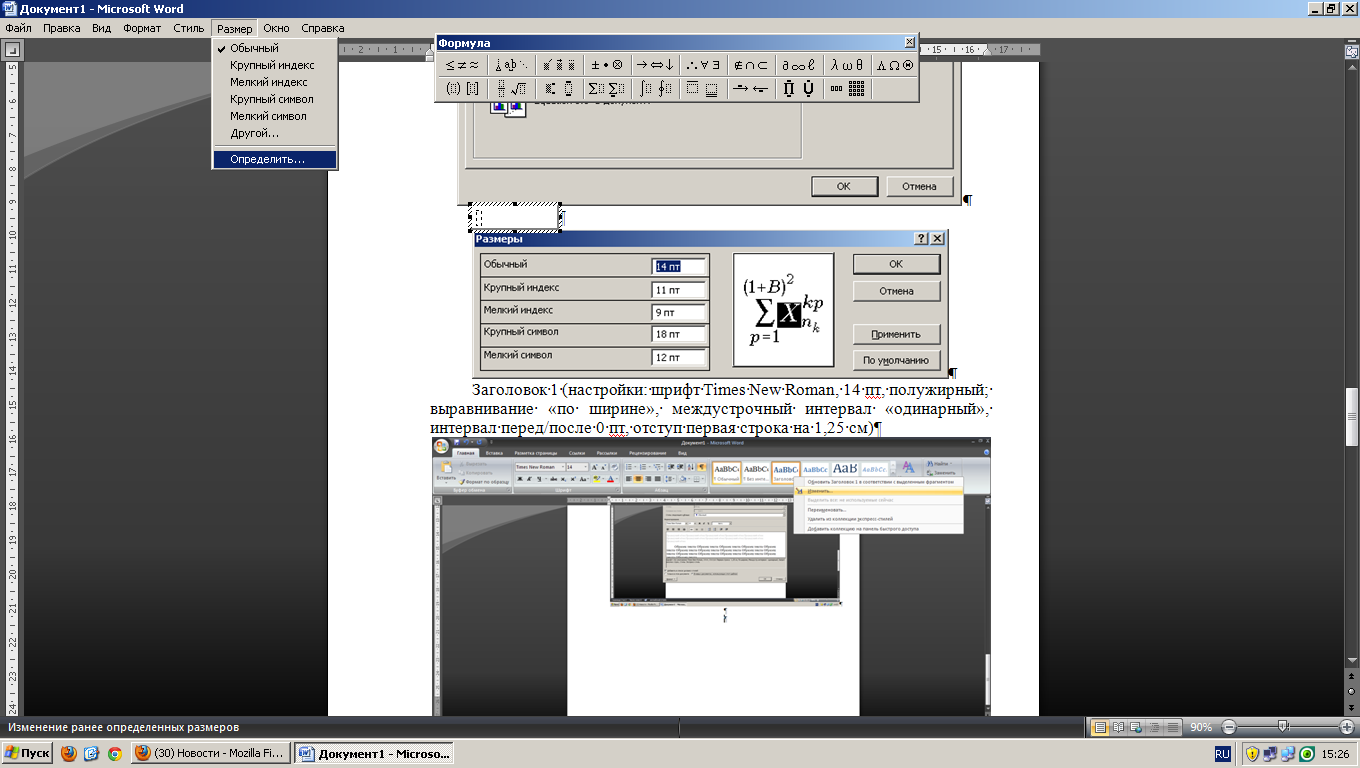Choose Мелкий символ from Размер menu
This screenshot has height=768, width=1360.
(x=274, y=116)
